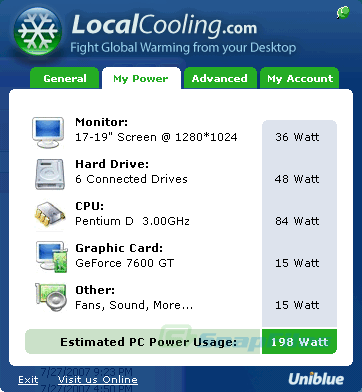Image resolution: width=362 pixels, height=392 pixels.
Task: Click the Pentium D 3.00GHz text
Action: tap(132, 221)
